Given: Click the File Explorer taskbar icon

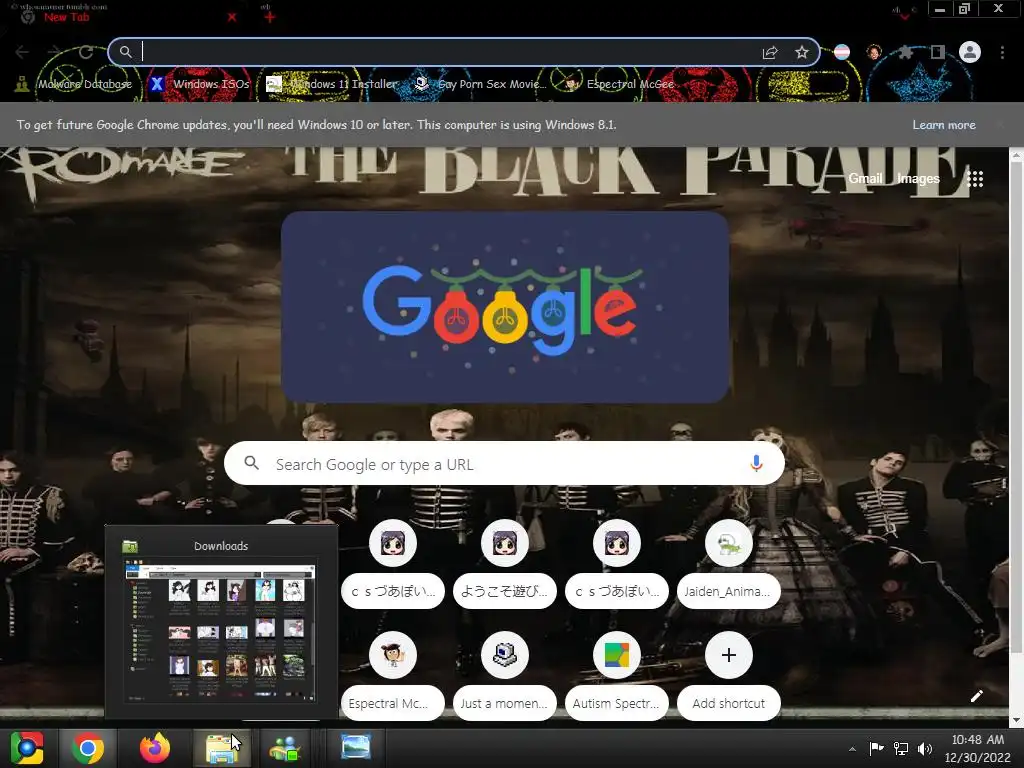Looking at the screenshot, I should tap(221, 748).
